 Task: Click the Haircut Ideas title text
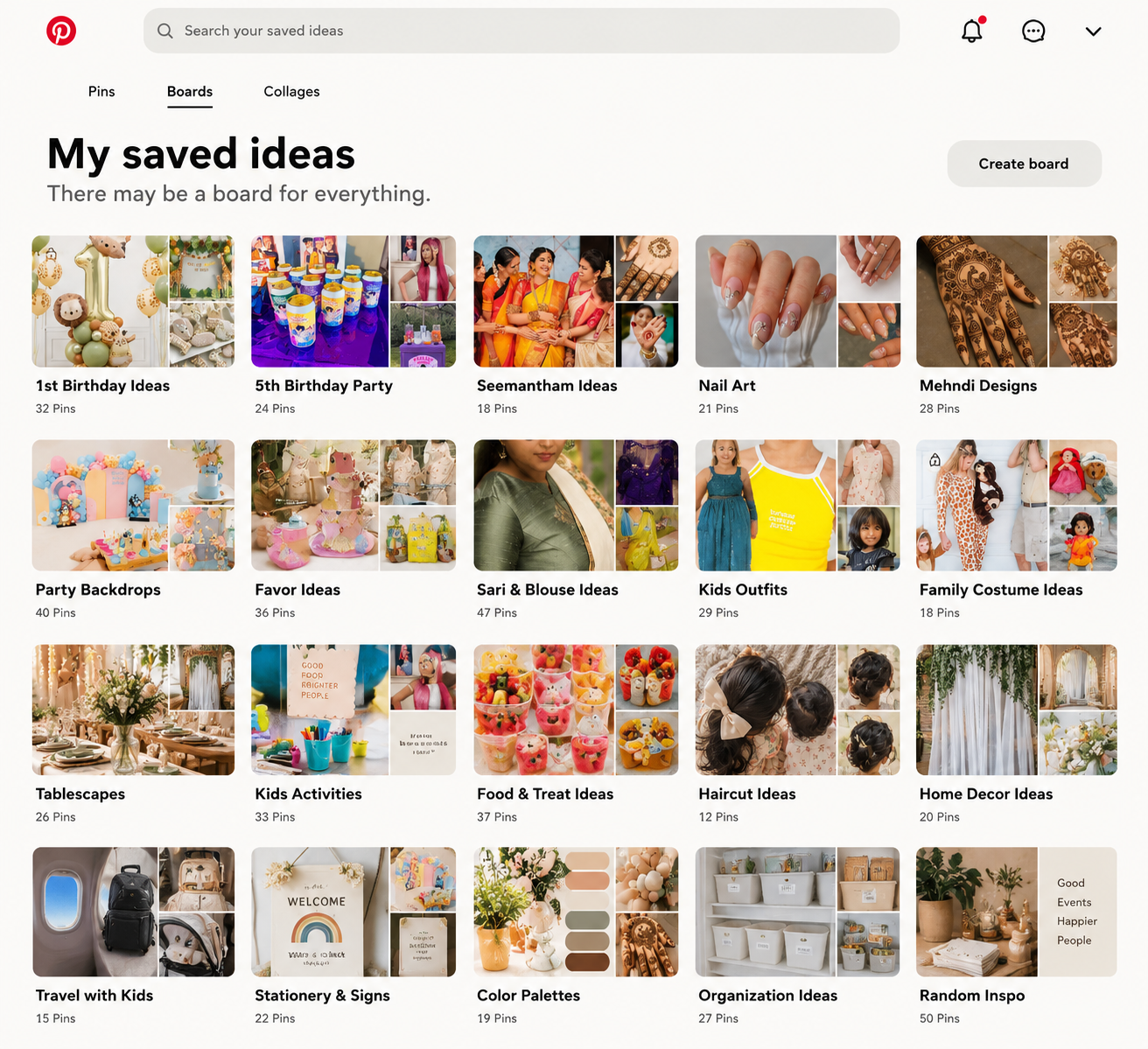coord(747,794)
